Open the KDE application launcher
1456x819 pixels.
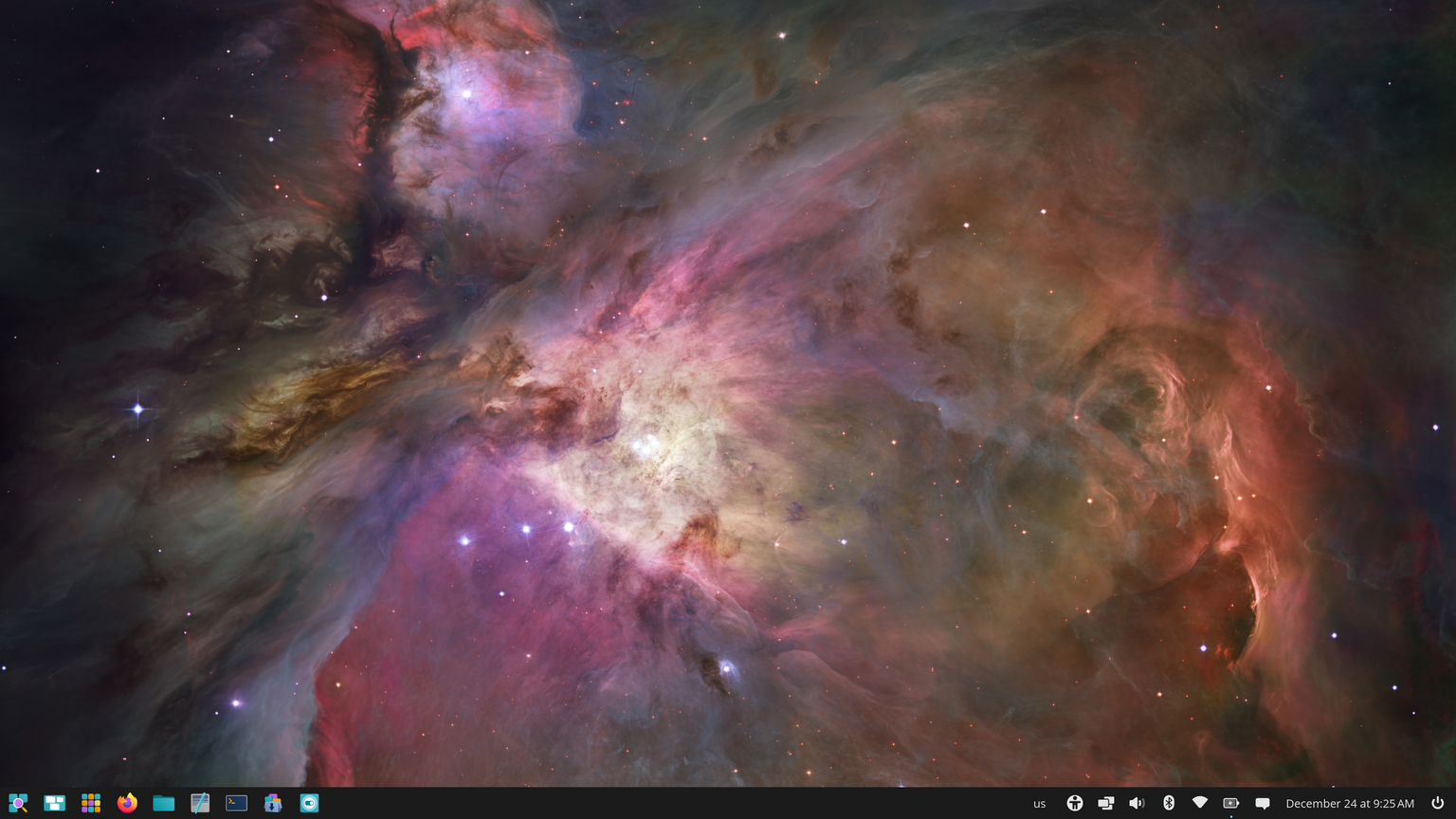click(x=18, y=803)
